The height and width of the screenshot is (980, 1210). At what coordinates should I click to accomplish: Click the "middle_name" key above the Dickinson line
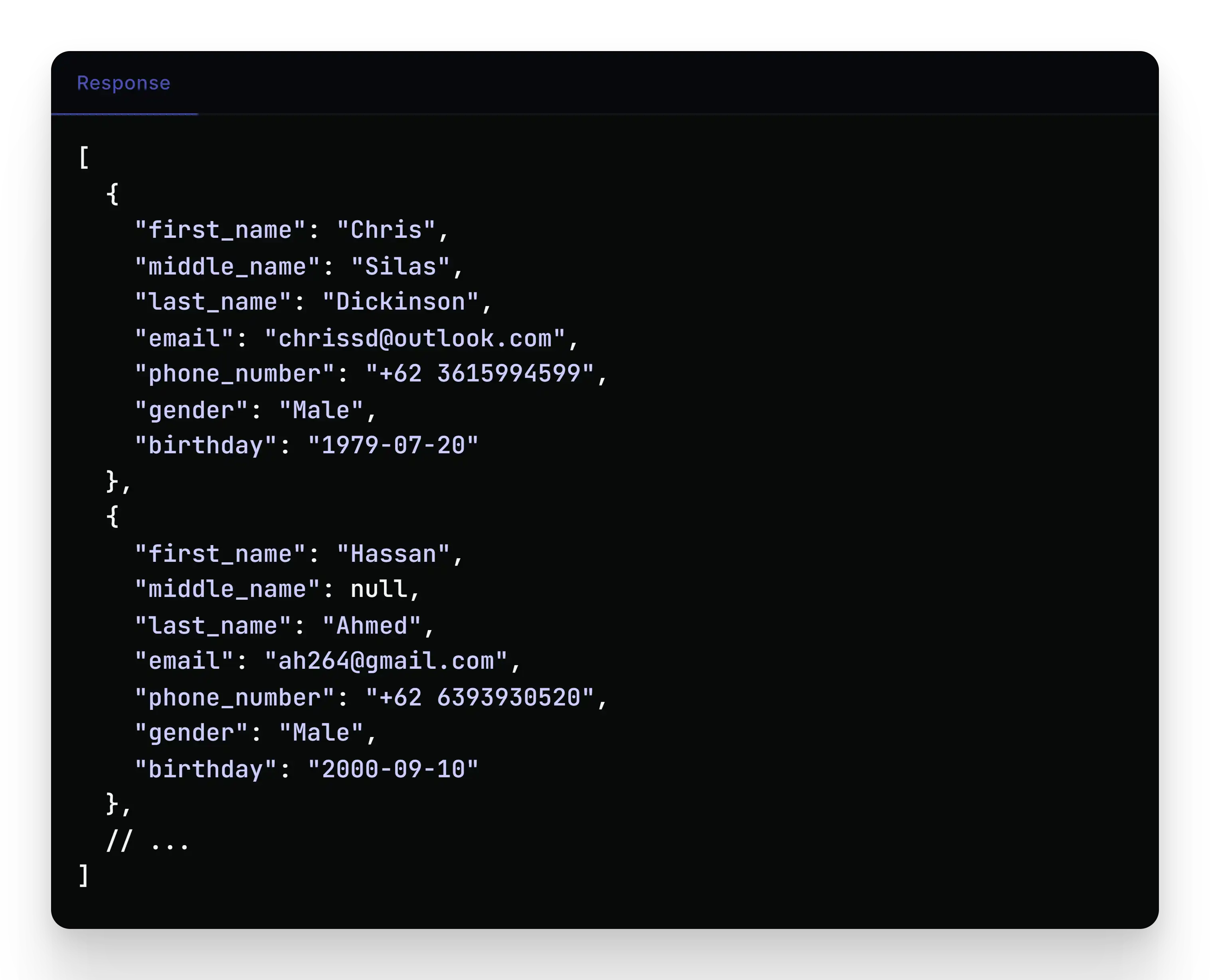tap(227, 267)
